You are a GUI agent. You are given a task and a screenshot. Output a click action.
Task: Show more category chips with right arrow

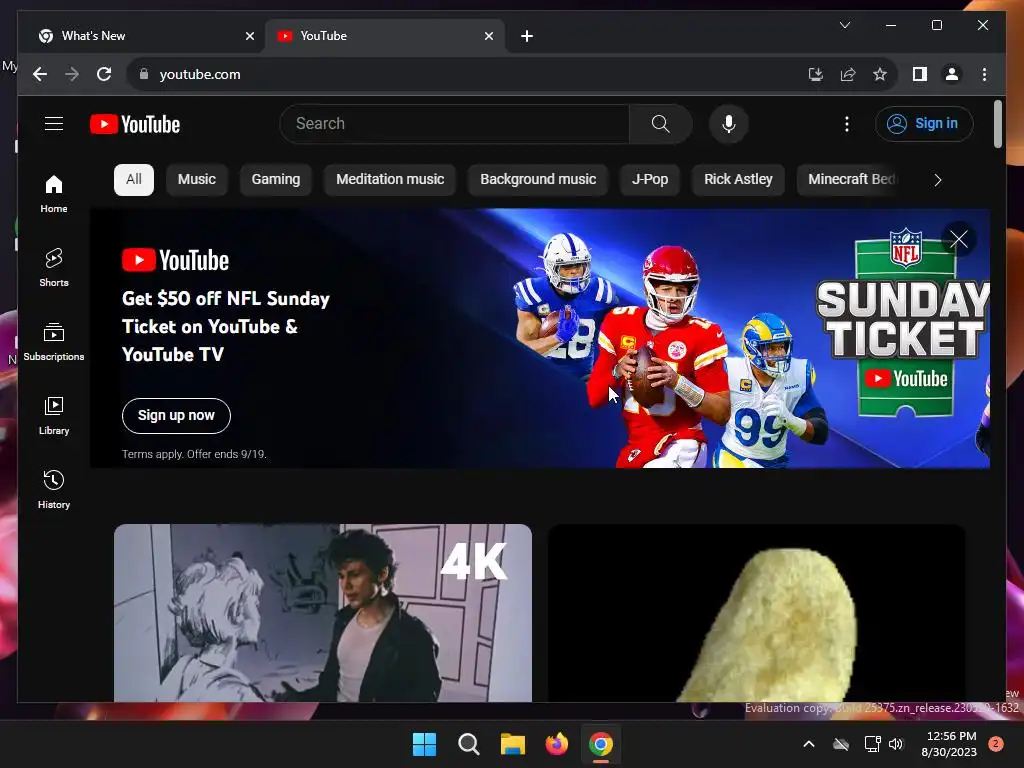(938, 180)
